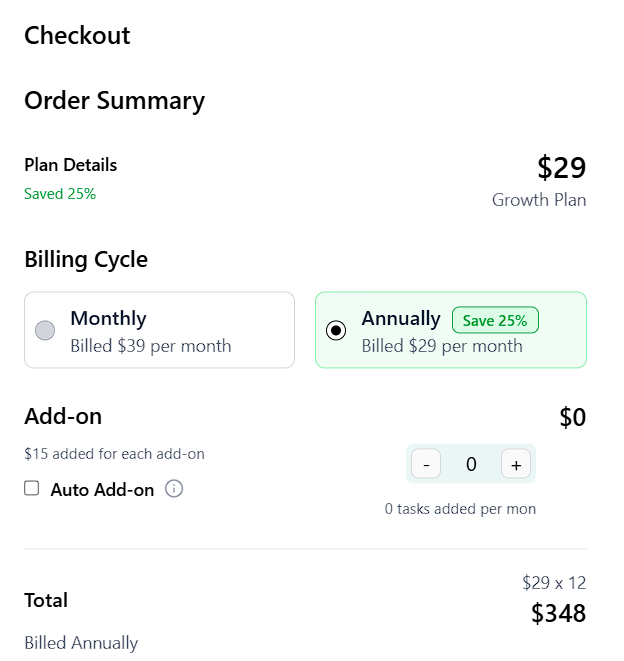Image resolution: width=624 pixels, height=661 pixels.
Task: Click the Growth Plan label
Action: (539, 200)
